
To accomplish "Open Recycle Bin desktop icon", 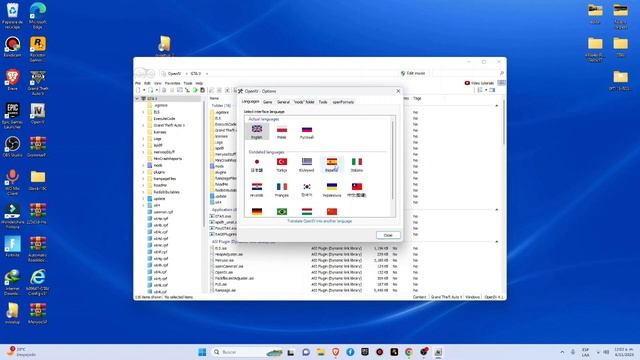I will tap(13, 16).
